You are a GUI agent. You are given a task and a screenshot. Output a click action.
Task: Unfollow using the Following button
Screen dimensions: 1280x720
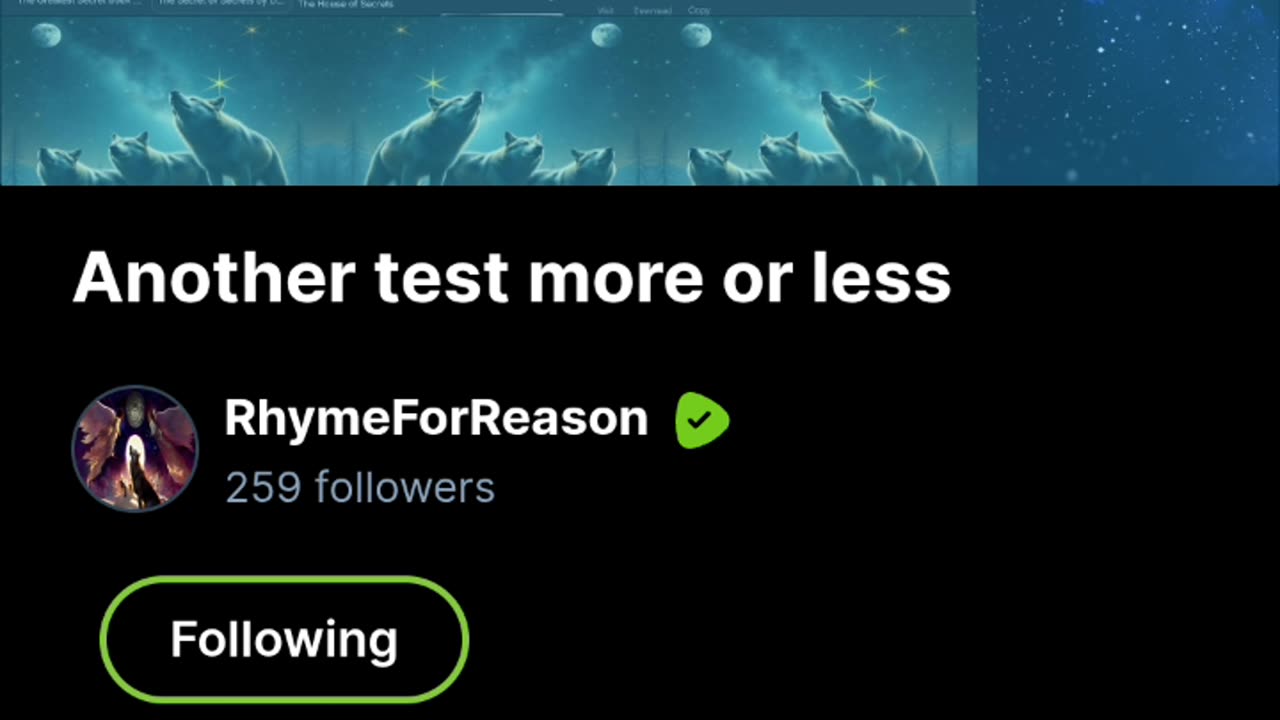(x=284, y=639)
